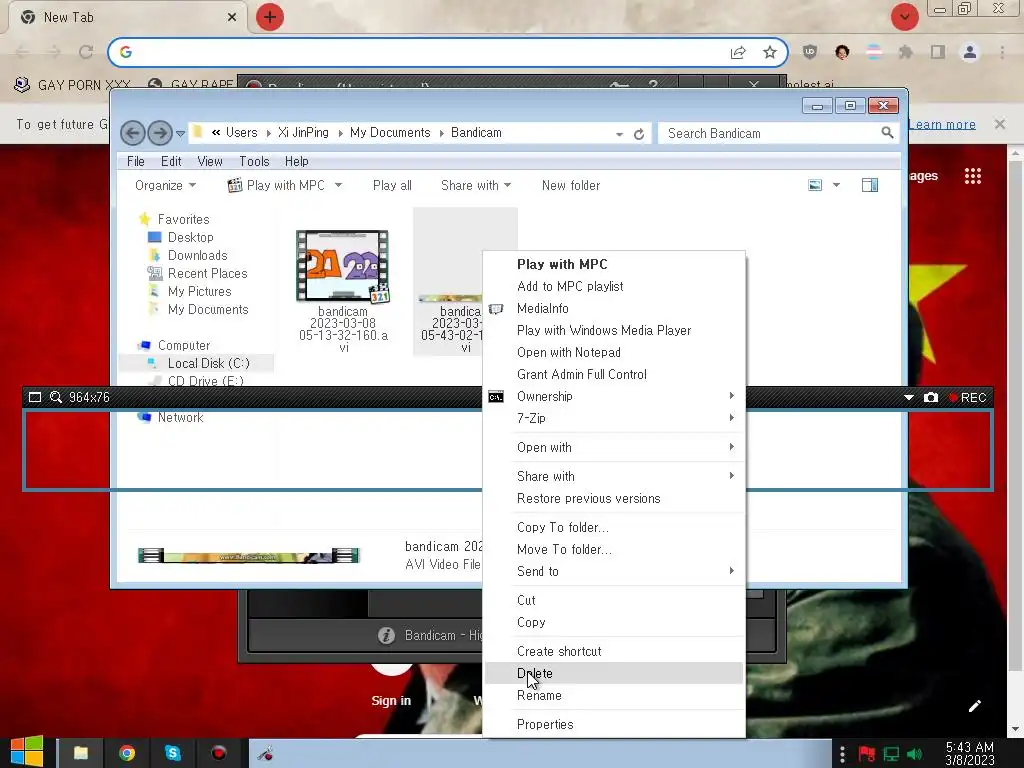Open Chrome side panel icon
Viewport: 1024px width, 768px height.
pyautogui.click(x=938, y=52)
